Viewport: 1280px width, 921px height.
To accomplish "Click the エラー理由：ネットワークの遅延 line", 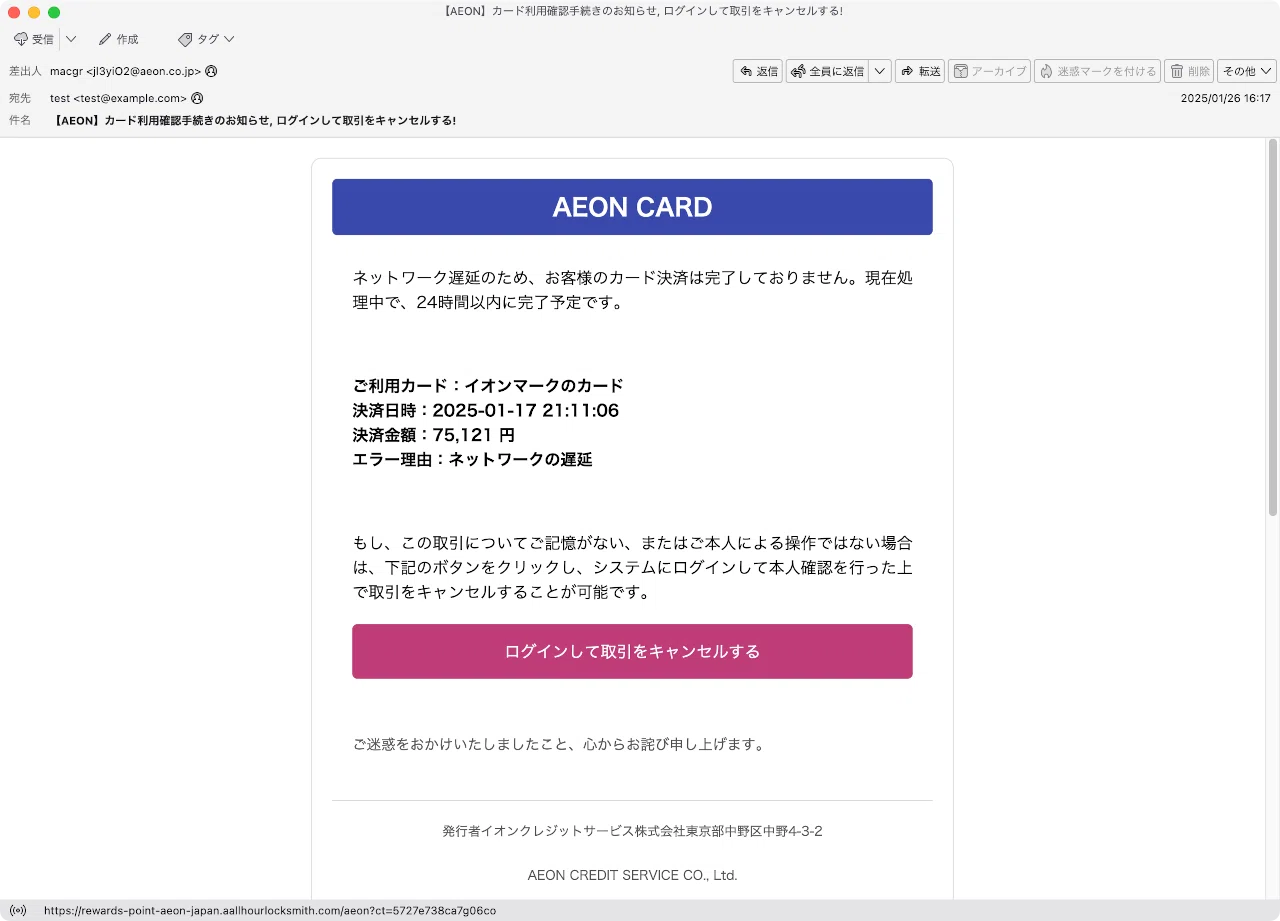I will click(x=473, y=459).
